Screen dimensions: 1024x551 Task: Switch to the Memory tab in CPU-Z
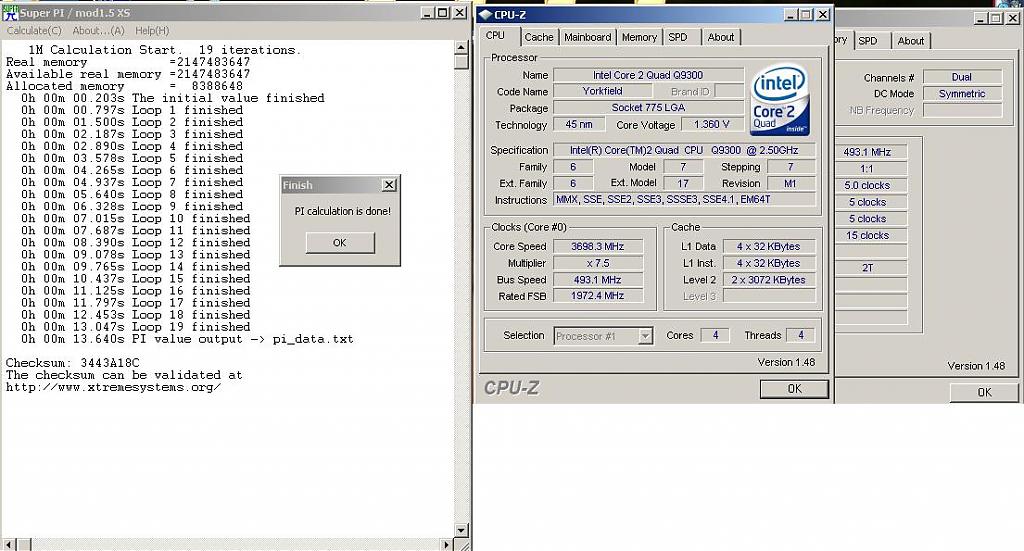click(x=639, y=37)
